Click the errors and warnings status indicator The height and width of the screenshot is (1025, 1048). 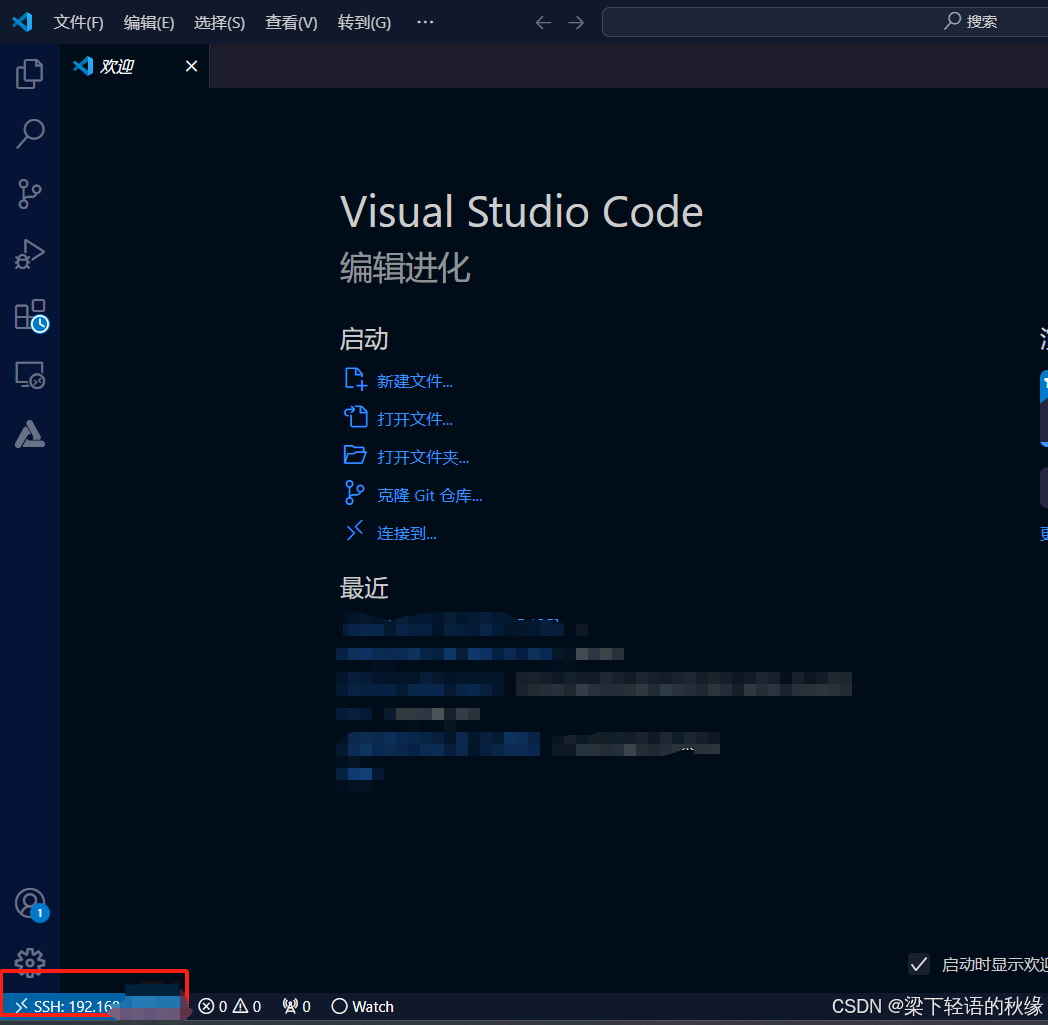[x=230, y=1006]
